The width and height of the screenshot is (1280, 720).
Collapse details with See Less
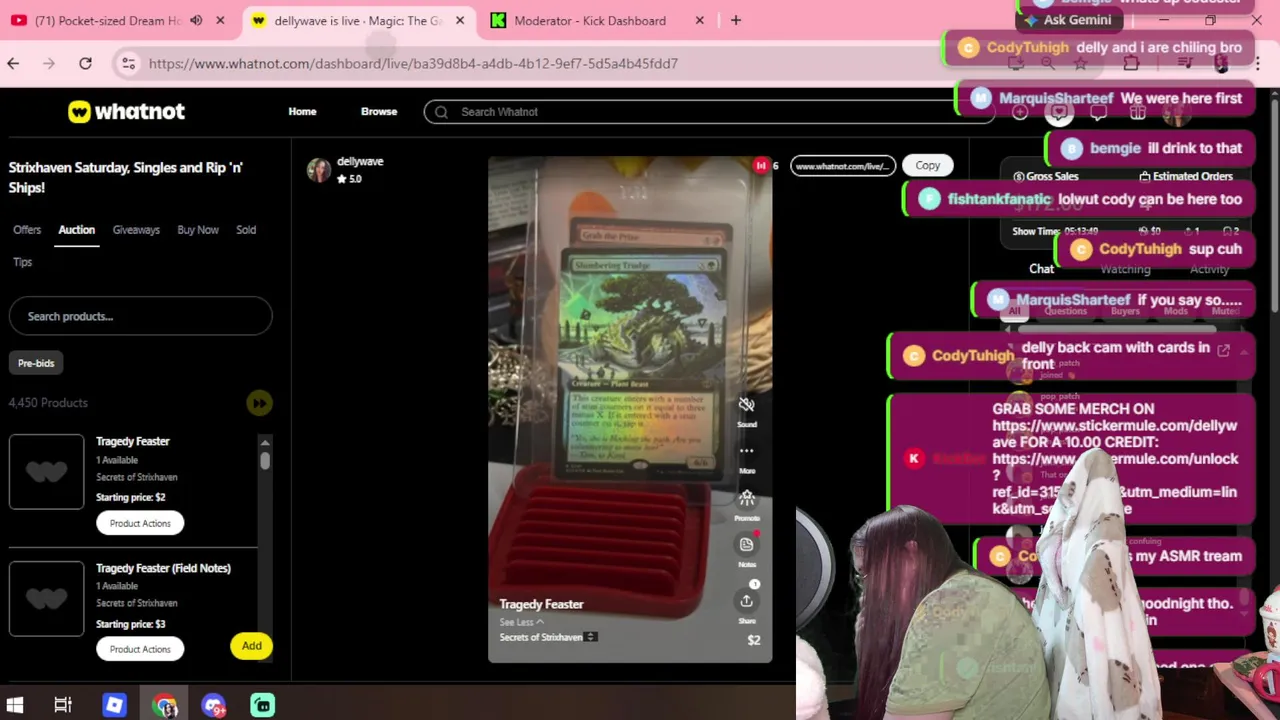coord(521,622)
